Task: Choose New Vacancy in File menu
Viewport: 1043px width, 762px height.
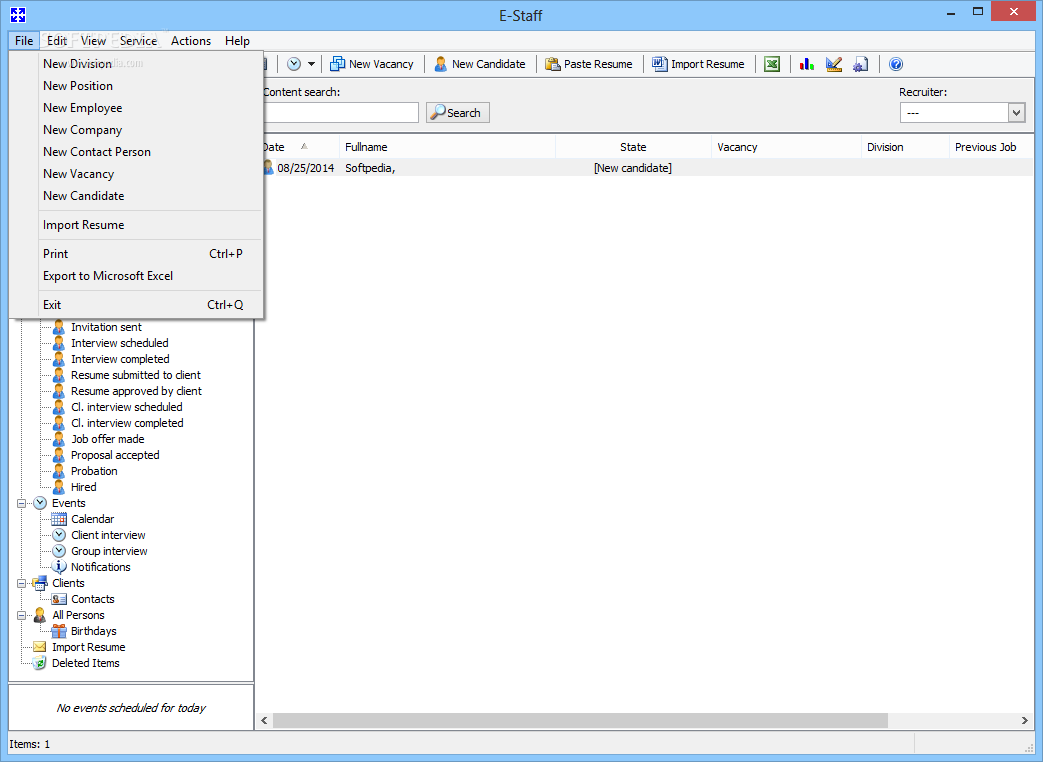Action: click(136, 174)
